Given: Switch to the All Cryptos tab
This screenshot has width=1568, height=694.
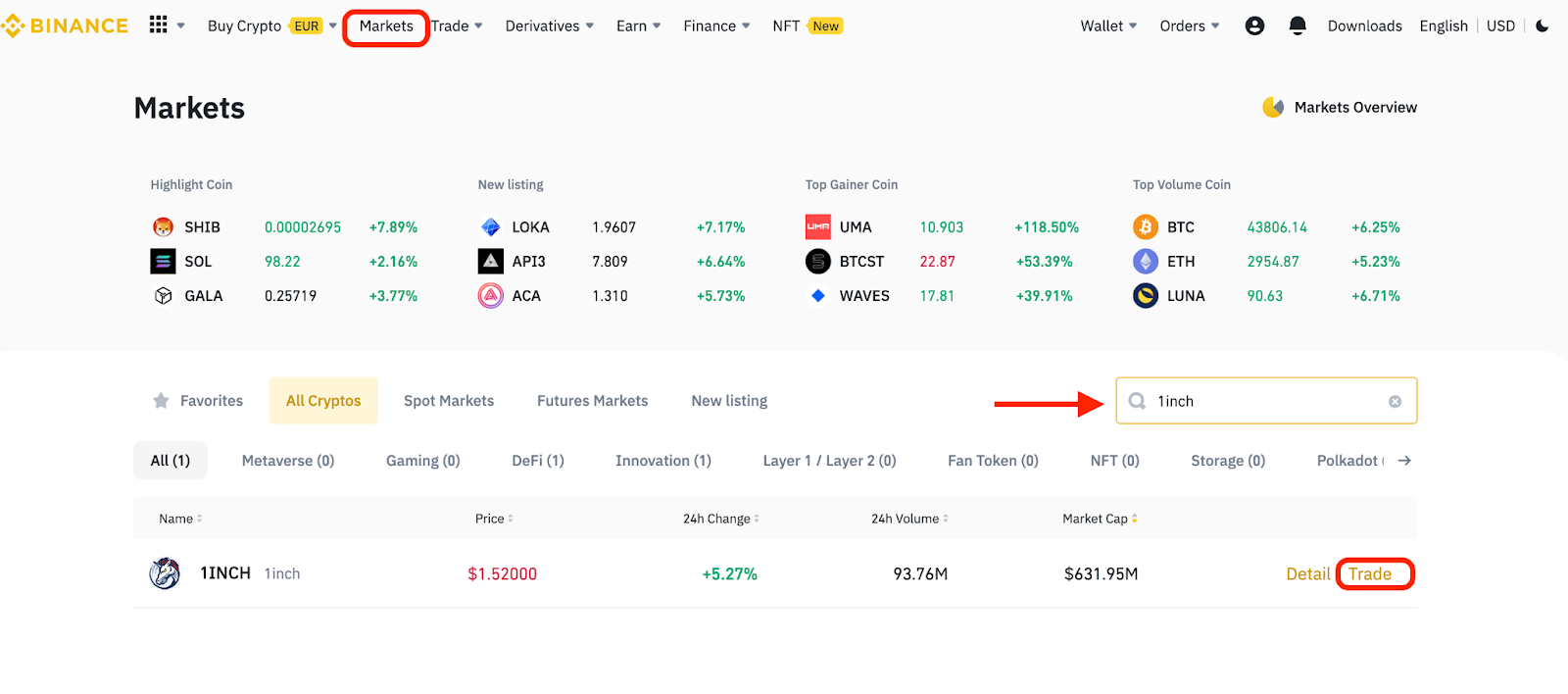Looking at the screenshot, I should click(323, 401).
